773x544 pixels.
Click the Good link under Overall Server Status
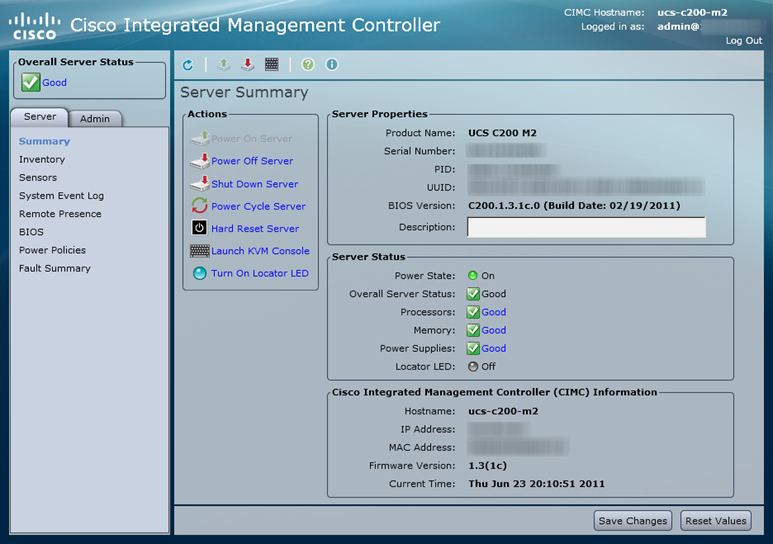pyautogui.click(x=54, y=82)
